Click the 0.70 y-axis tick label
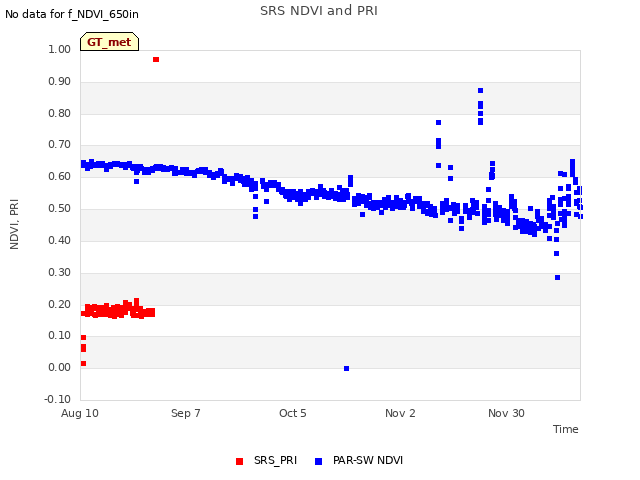 (60, 145)
